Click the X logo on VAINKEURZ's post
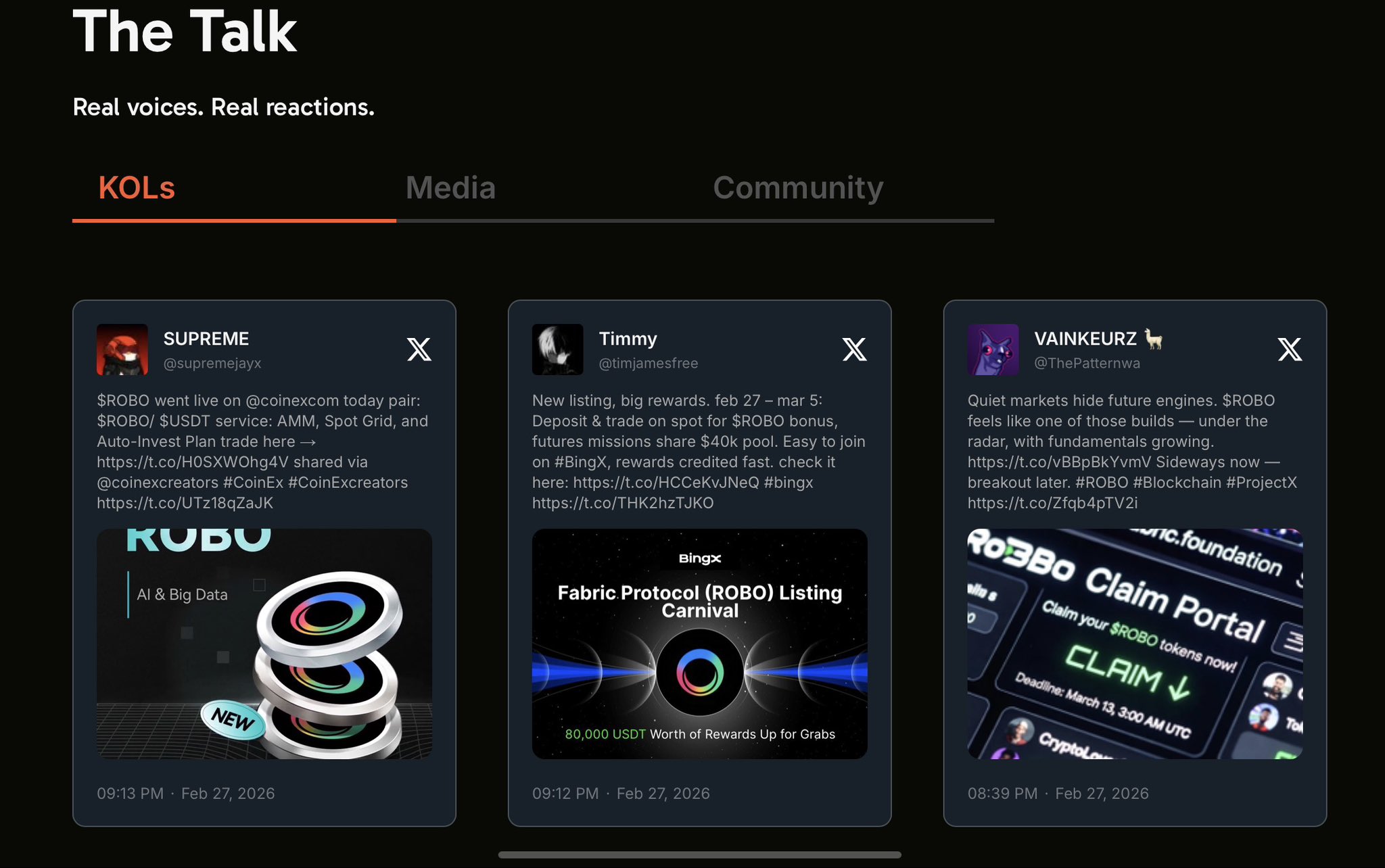 1290,349
